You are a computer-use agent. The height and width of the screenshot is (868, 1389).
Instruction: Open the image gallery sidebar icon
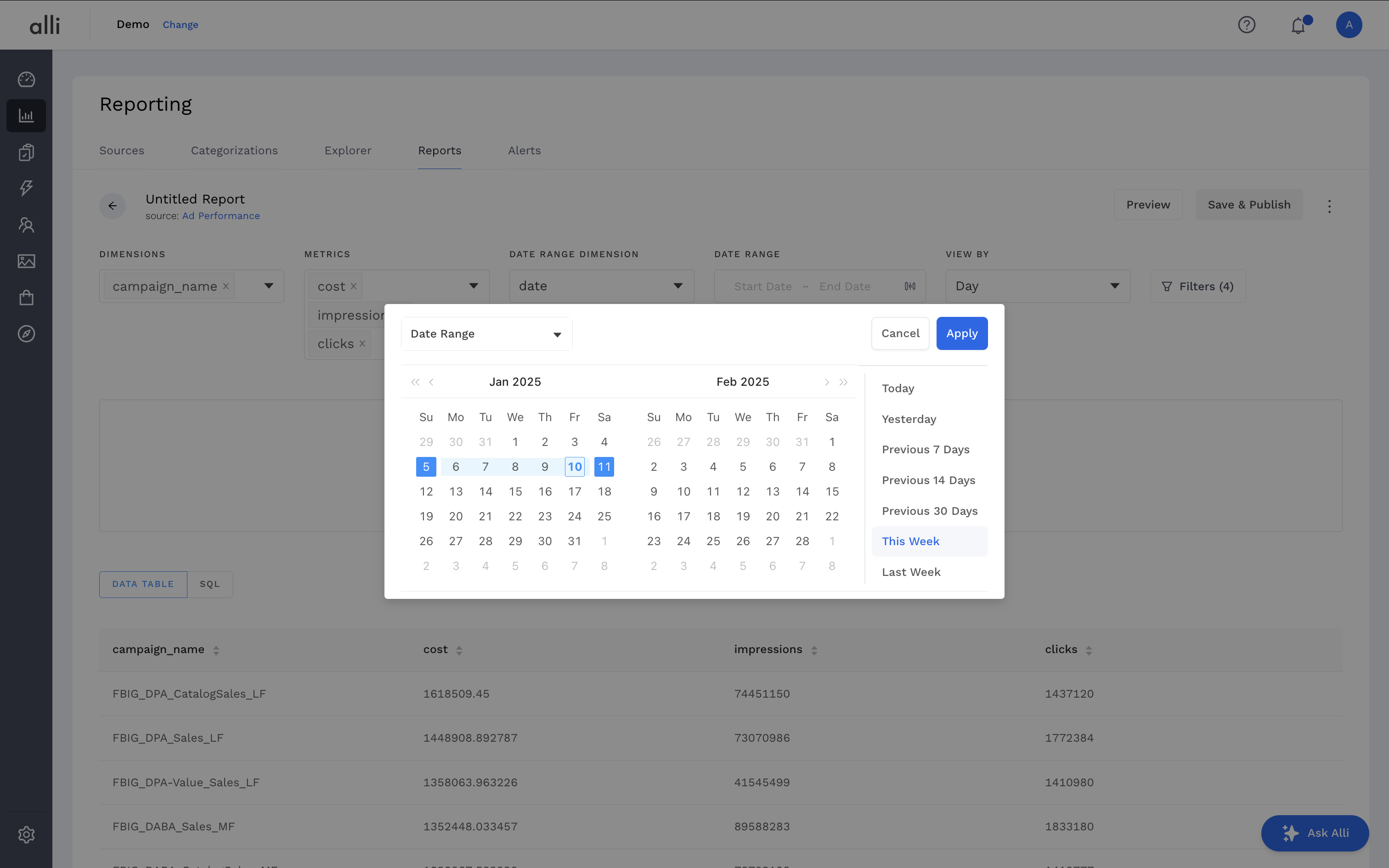click(26, 261)
